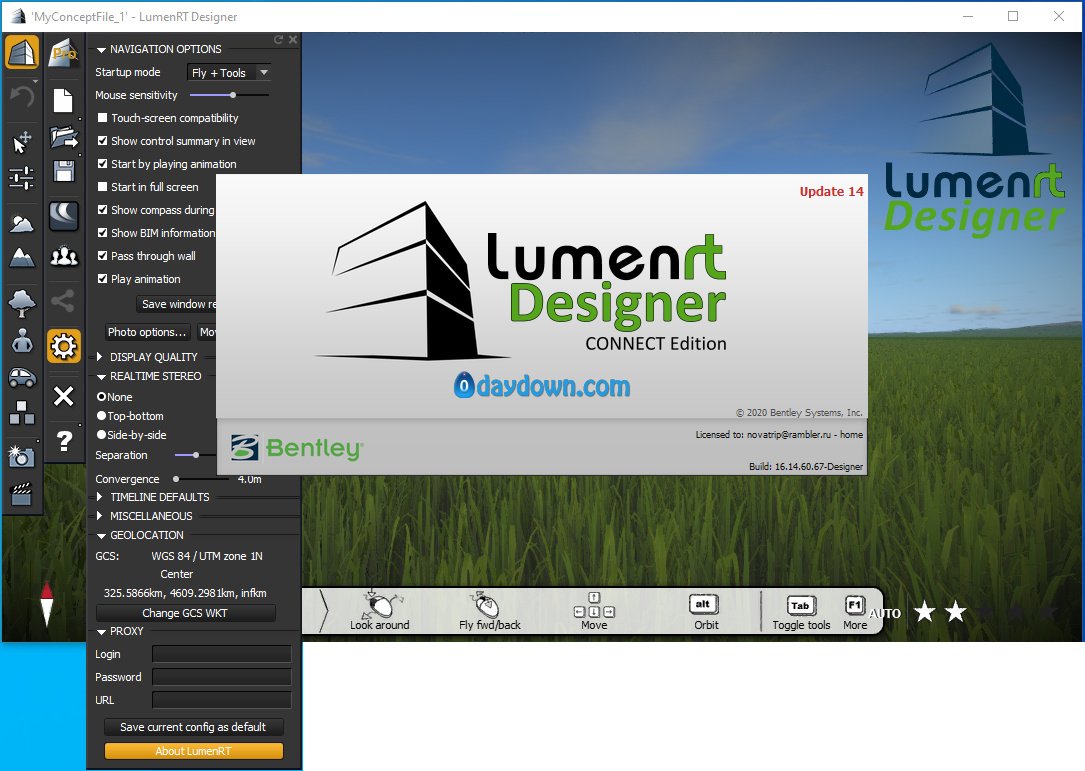Image resolution: width=1085 pixels, height=771 pixels.
Task: Expand the MISCELLANEOUS section
Action: click(100, 516)
